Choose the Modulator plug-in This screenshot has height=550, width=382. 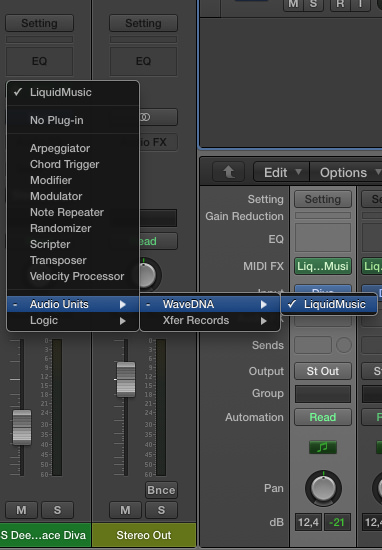pos(73,196)
